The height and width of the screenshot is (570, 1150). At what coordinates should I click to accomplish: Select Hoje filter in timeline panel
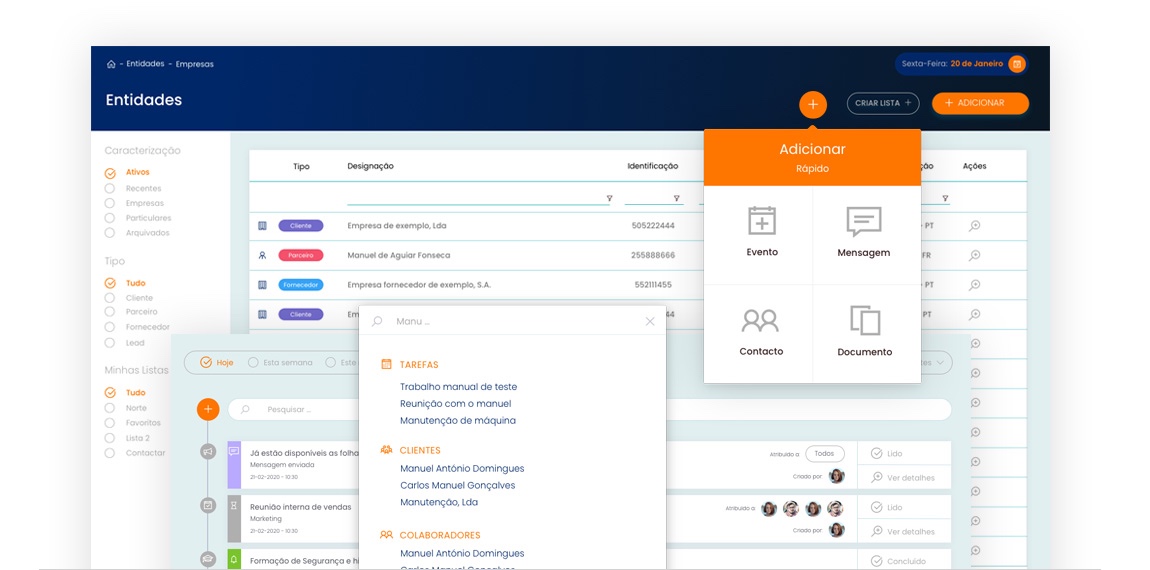[216, 362]
